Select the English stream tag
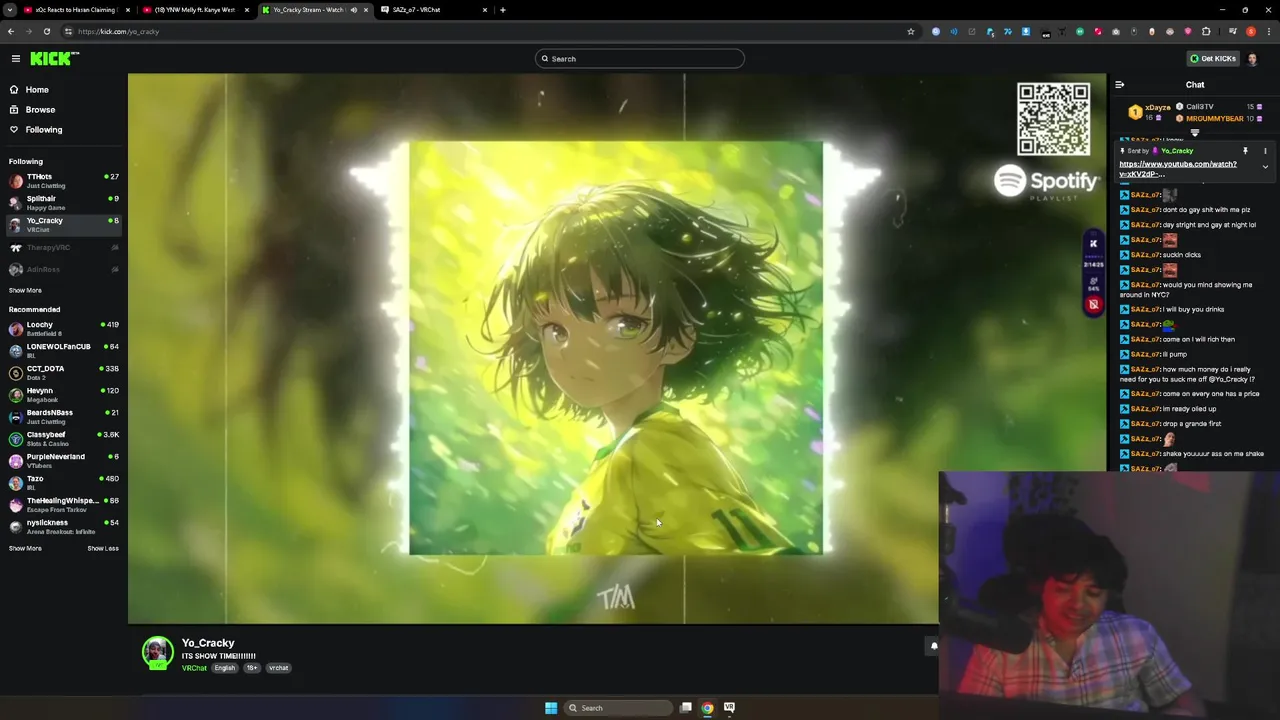 (225, 668)
